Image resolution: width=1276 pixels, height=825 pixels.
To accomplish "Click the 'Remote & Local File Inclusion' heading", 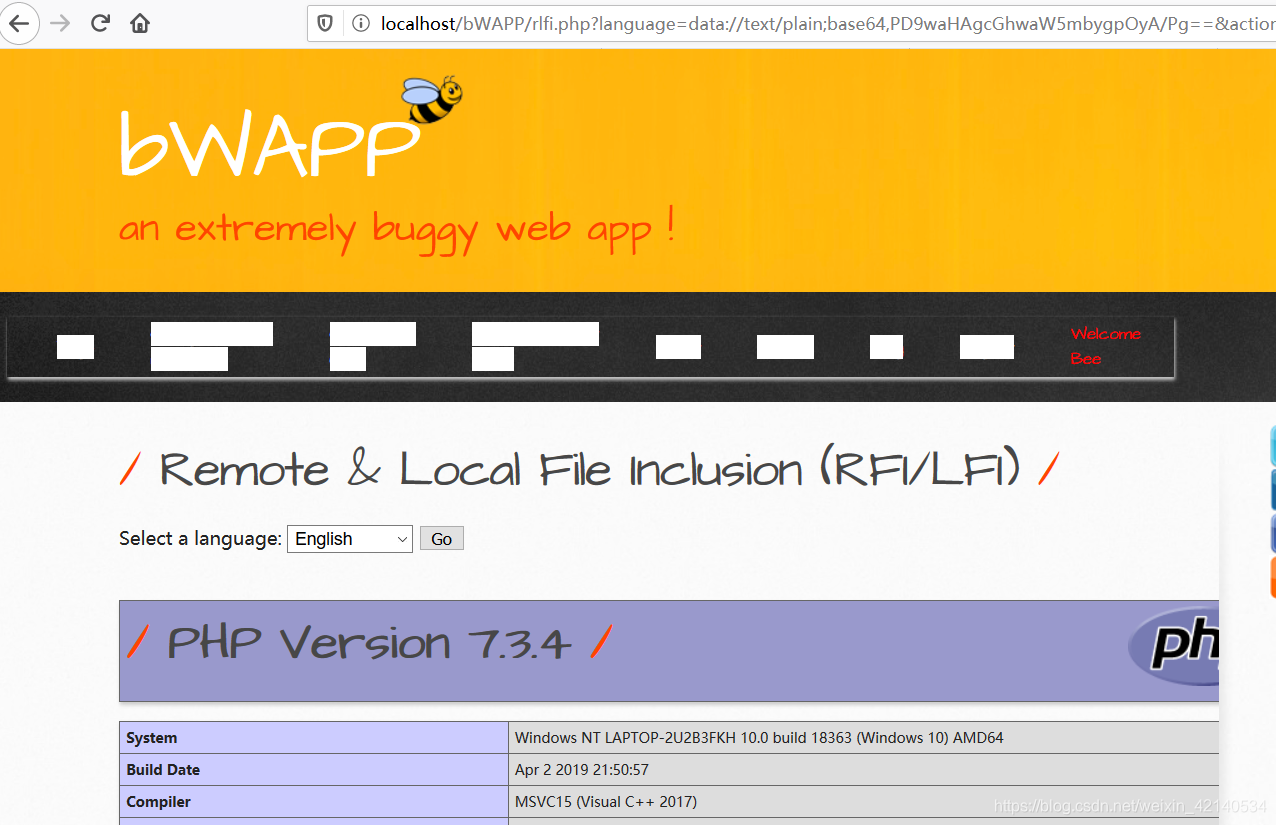I will click(590, 469).
